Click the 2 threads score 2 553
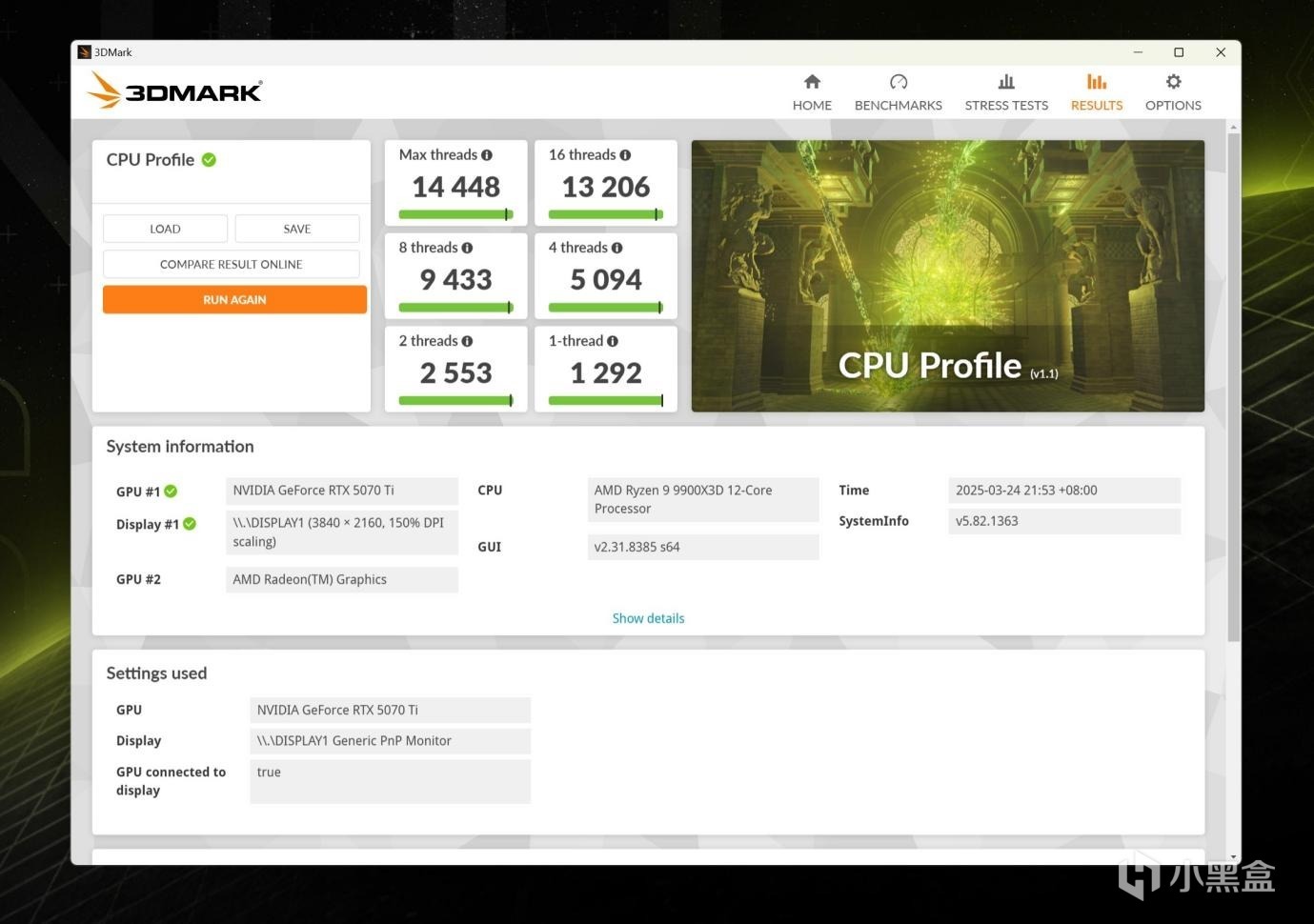This screenshot has width=1314, height=924. tap(456, 373)
